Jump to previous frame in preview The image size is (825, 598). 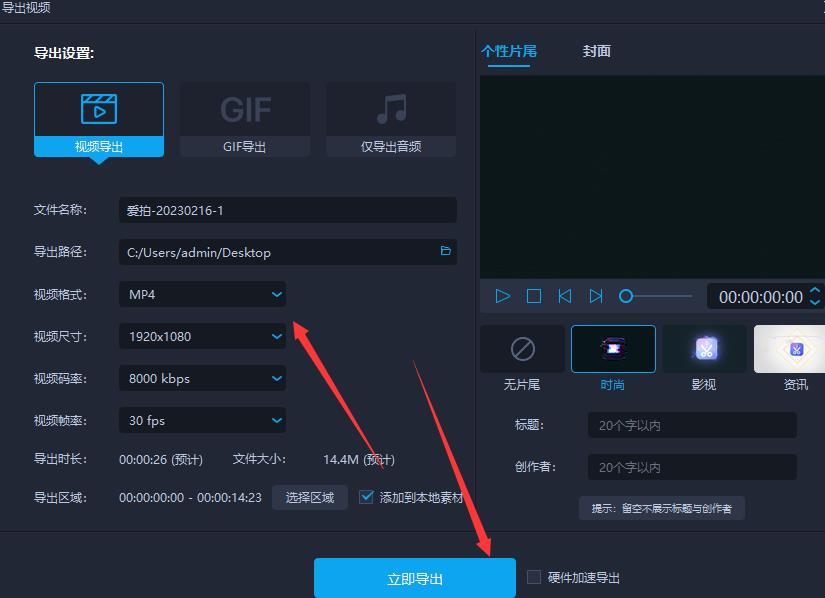pos(565,296)
